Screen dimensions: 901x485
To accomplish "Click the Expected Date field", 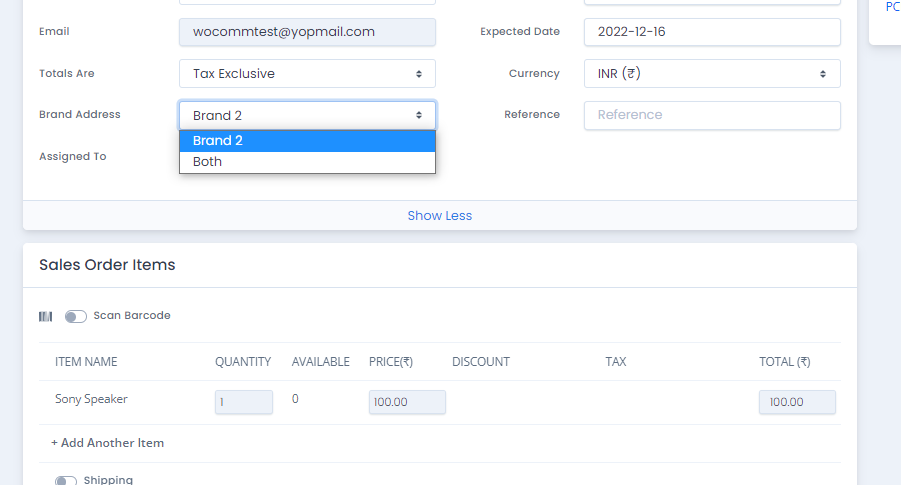I will [712, 32].
